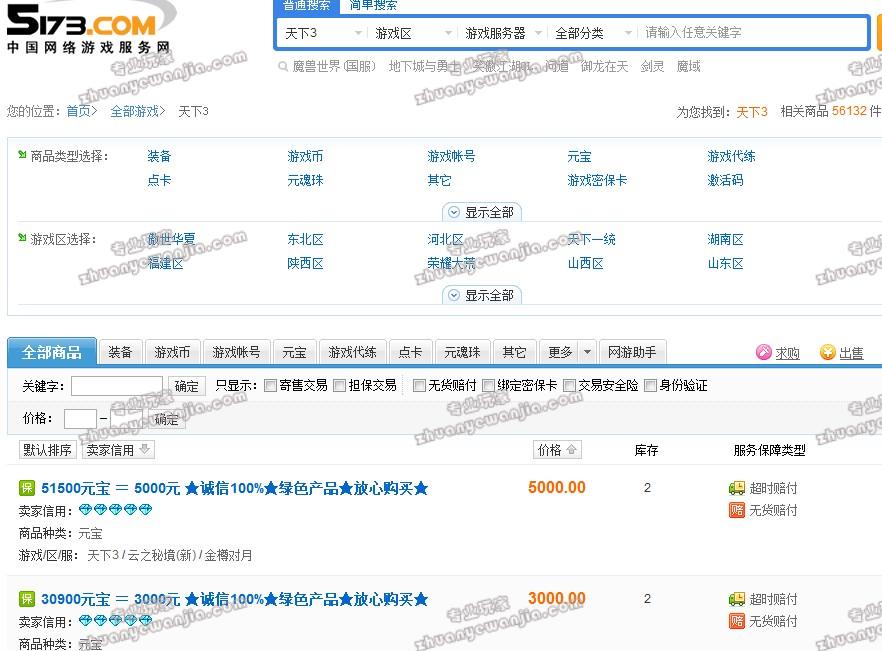This screenshot has width=882, height=651.
Task: Select the 元魂珠 tab
Action: pyautogui.click(x=462, y=352)
